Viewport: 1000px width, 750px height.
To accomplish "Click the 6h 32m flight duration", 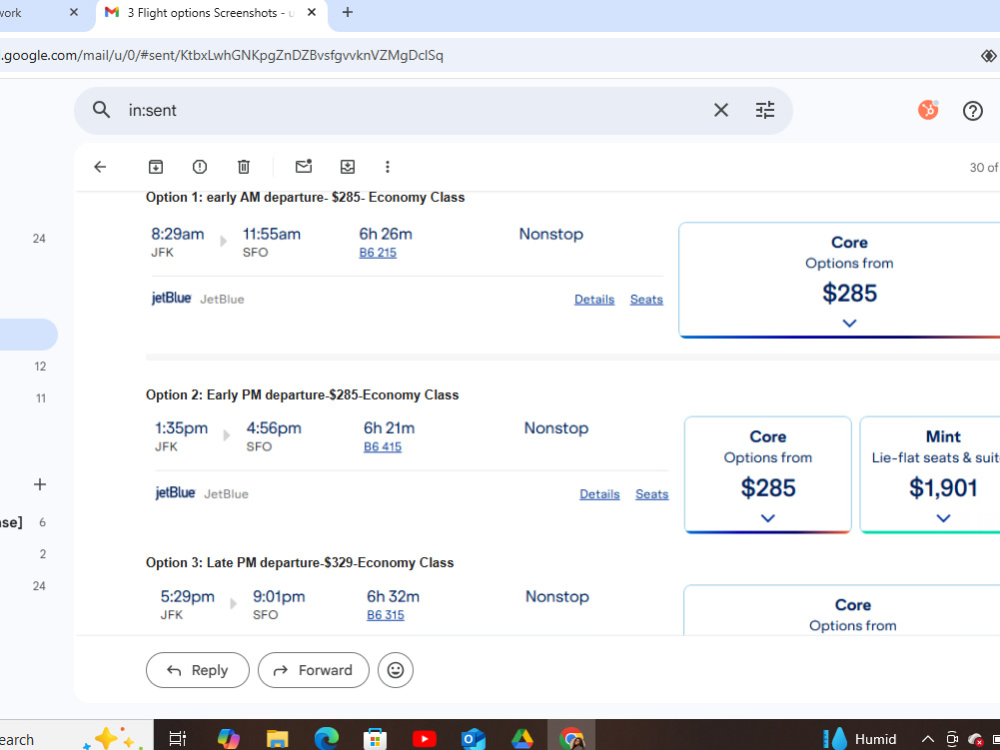I will (x=393, y=596).
